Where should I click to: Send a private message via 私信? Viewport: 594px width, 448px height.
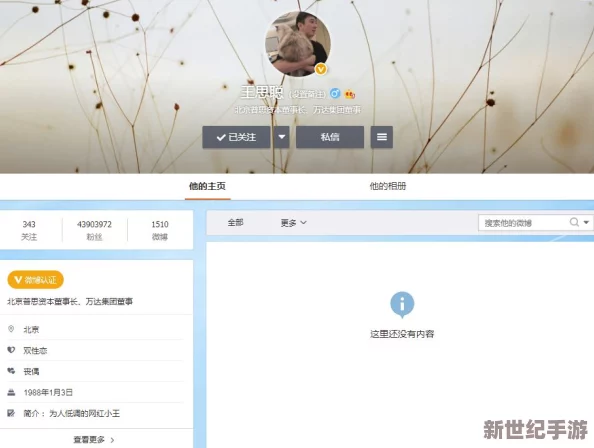330,137
